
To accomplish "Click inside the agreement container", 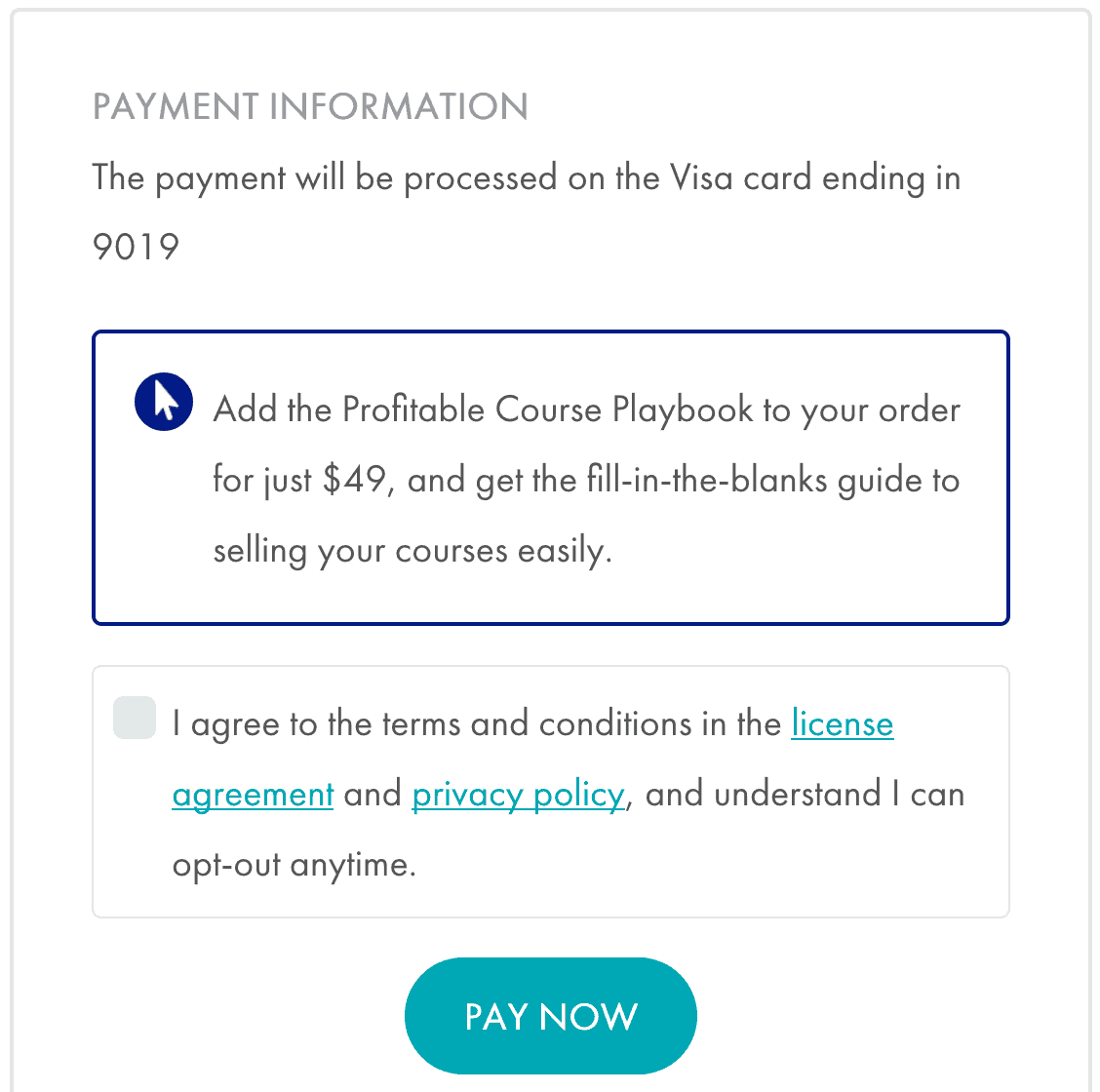I will pyautogui.click(x=550, y=791).
